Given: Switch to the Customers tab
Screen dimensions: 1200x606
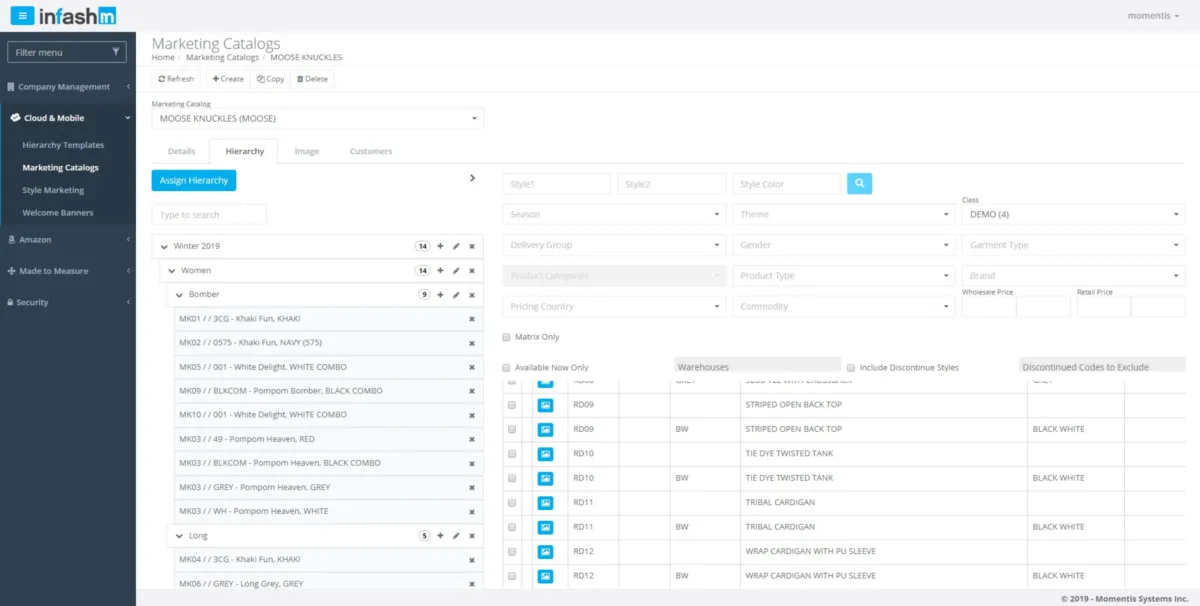Looking at the screenshot, I should (x=371, y=152).
